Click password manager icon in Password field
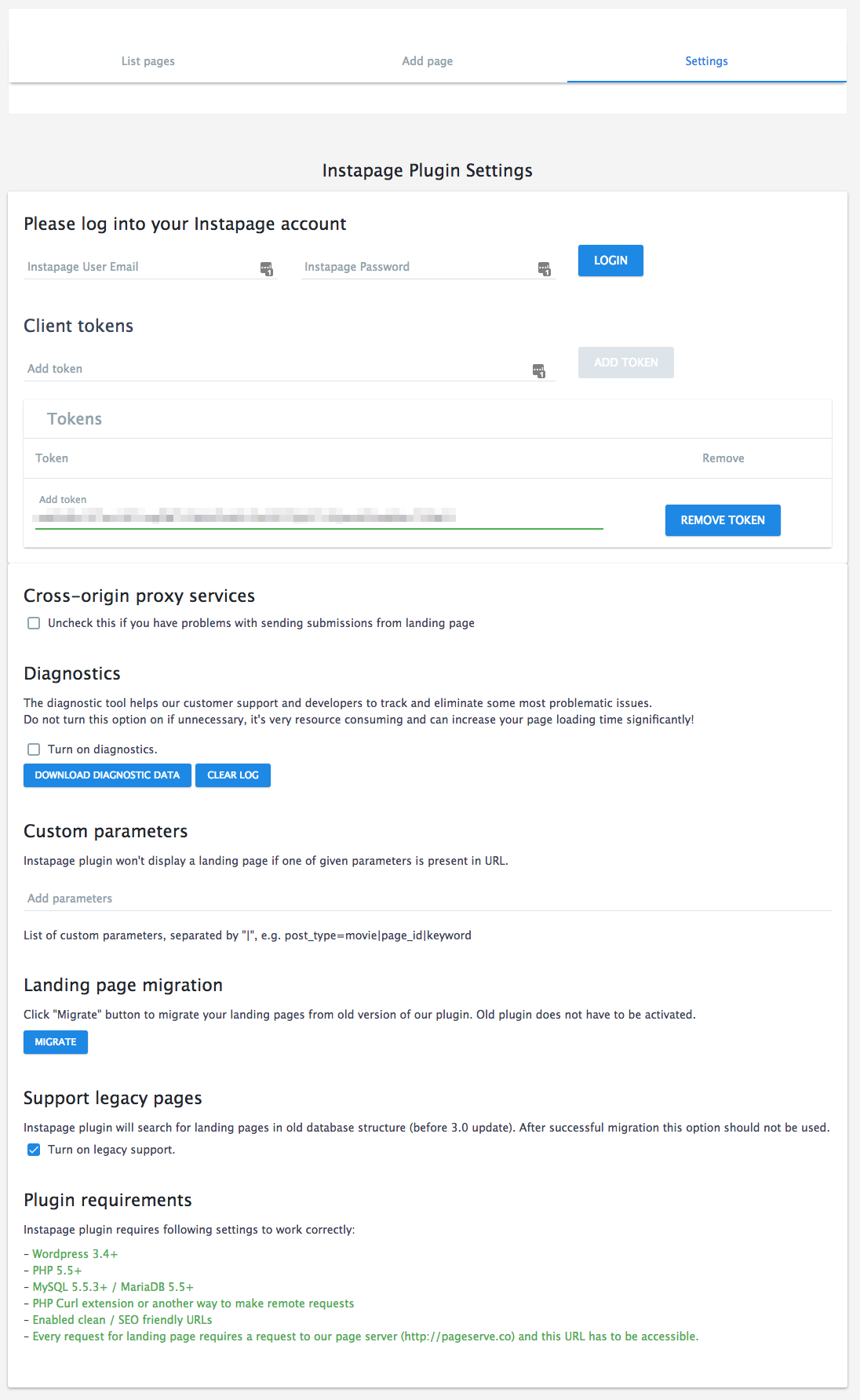The image size is (860, 1400). pos(545,269)
